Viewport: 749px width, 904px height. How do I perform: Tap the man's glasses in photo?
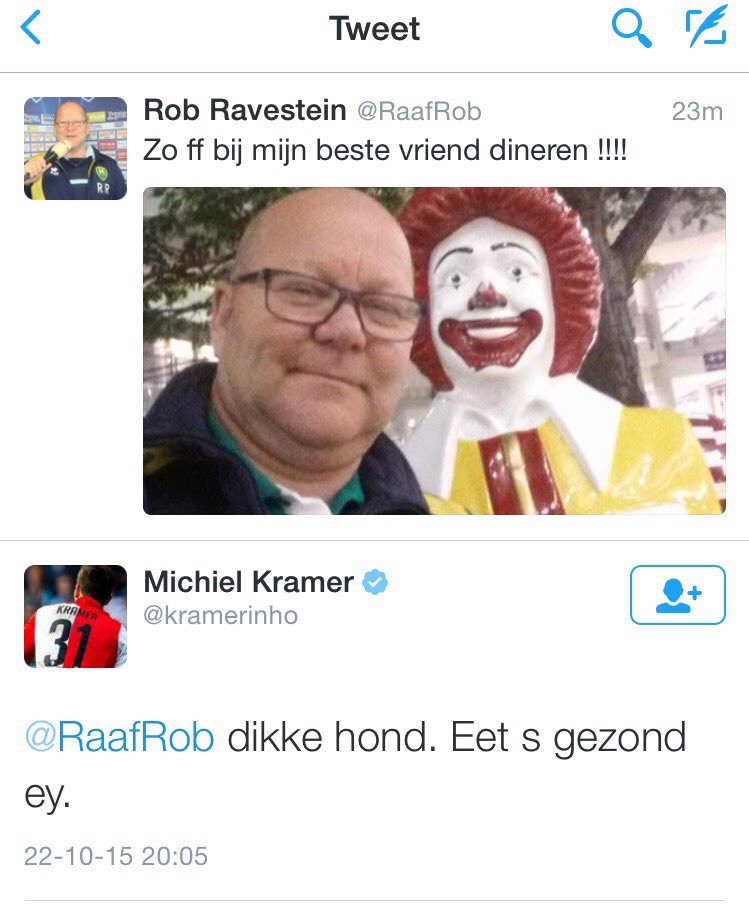coord(326,304)
